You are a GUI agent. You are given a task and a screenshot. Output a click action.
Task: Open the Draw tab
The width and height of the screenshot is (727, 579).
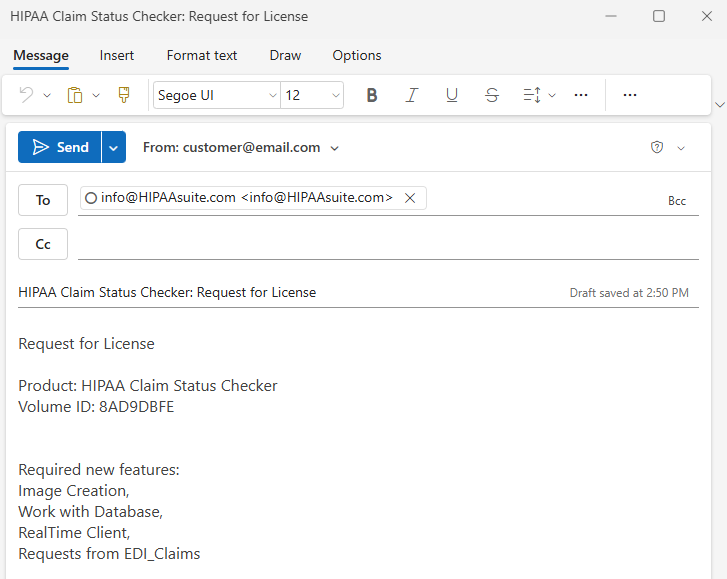click(x=285, y=56)
